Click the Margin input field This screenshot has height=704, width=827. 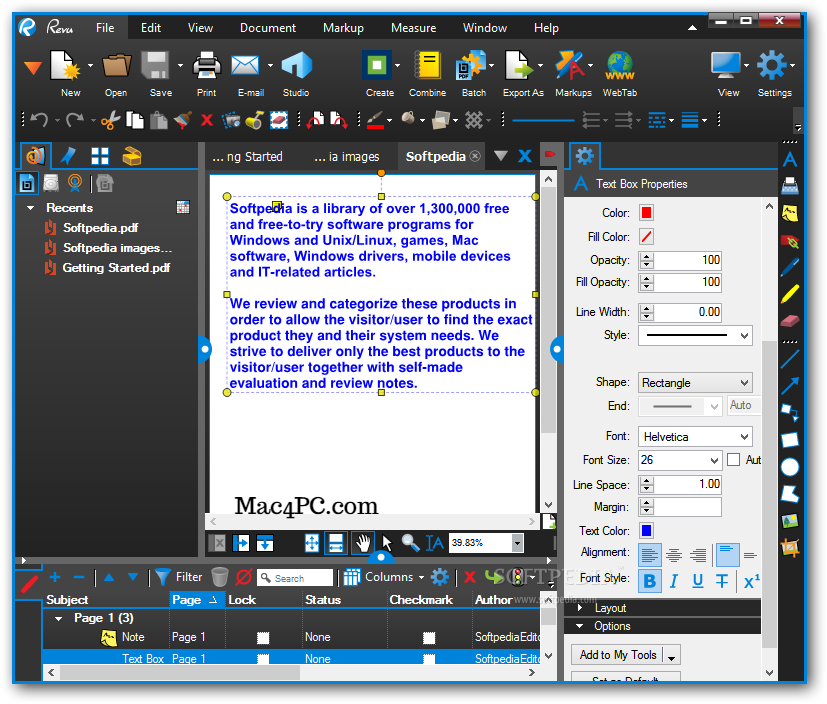click(687, 507)
